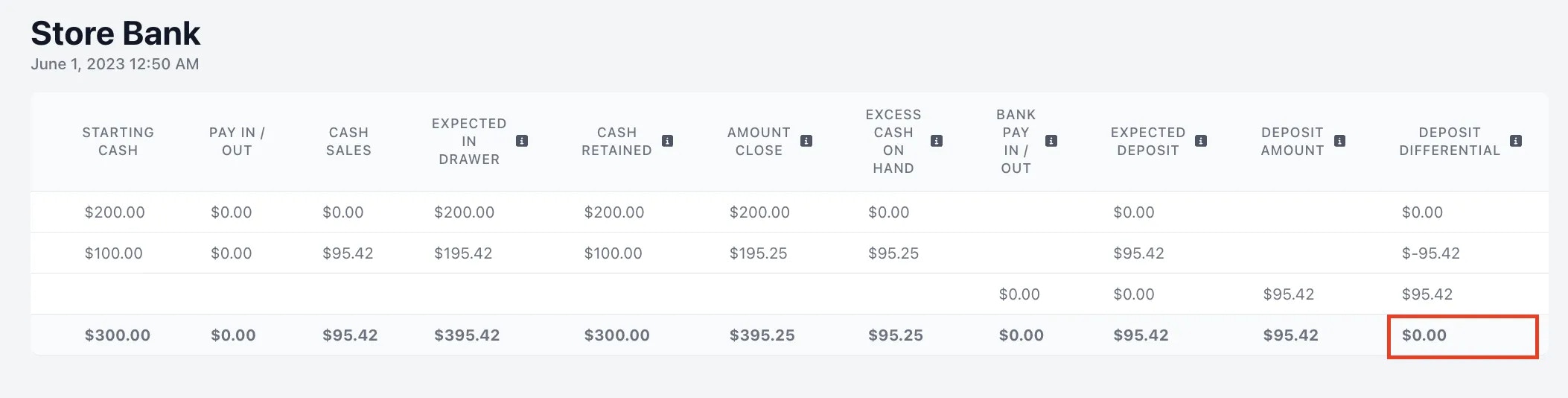Select the $195.25 amount close cell
1568x398 pixels.
pyautogui.click(x=758, y=253)
